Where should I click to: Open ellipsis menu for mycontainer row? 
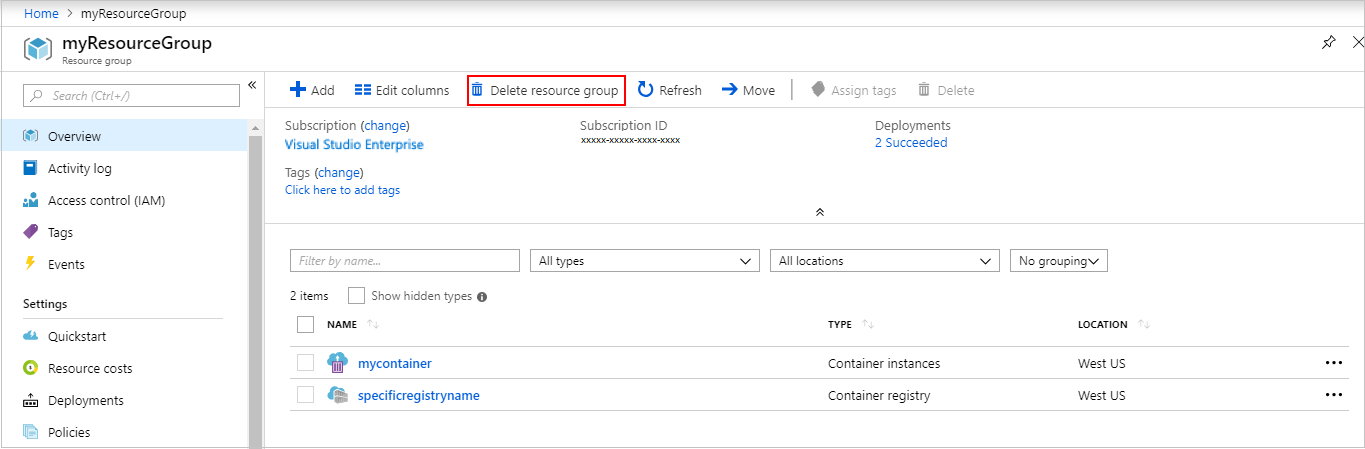(1333, 363)
